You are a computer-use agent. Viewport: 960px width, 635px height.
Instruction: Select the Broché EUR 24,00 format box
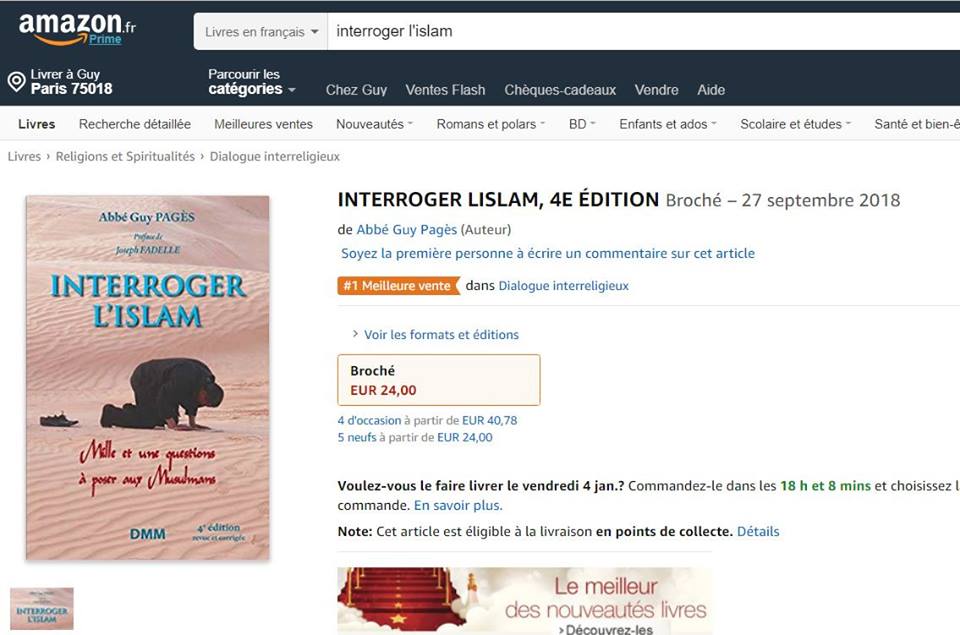pyautogui.click(x=439, y=380)
